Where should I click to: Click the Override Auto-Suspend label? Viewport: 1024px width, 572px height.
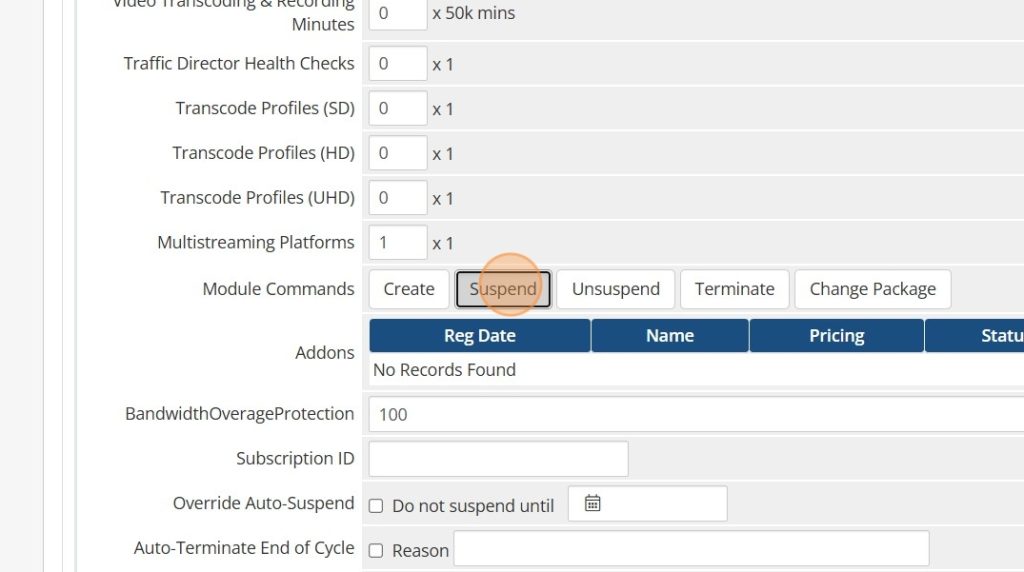[263, 503]
